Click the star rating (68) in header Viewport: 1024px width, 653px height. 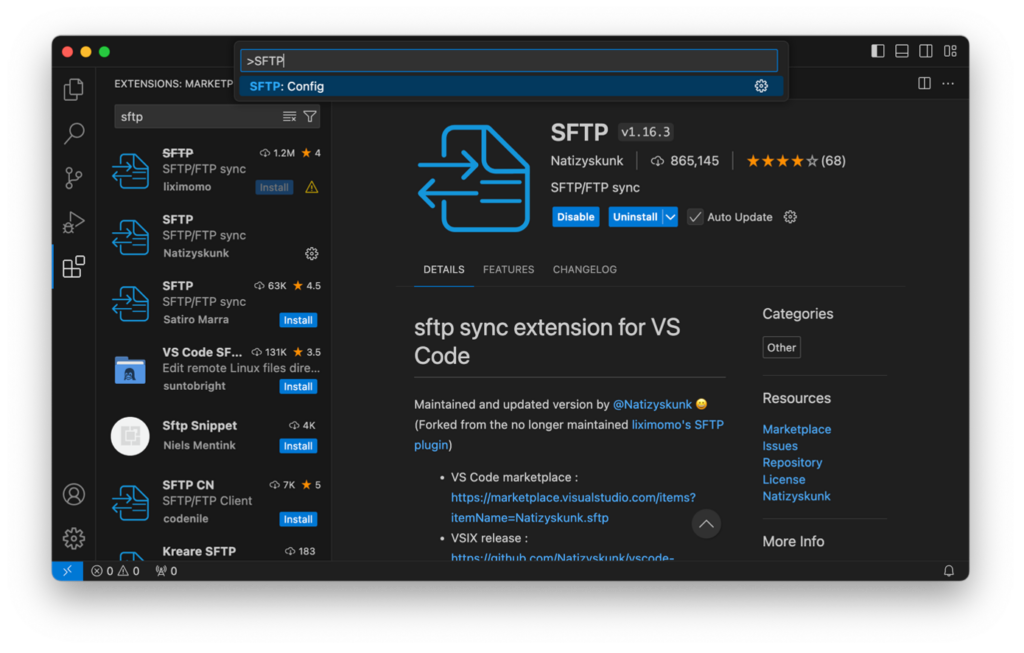tap(795, 161)
